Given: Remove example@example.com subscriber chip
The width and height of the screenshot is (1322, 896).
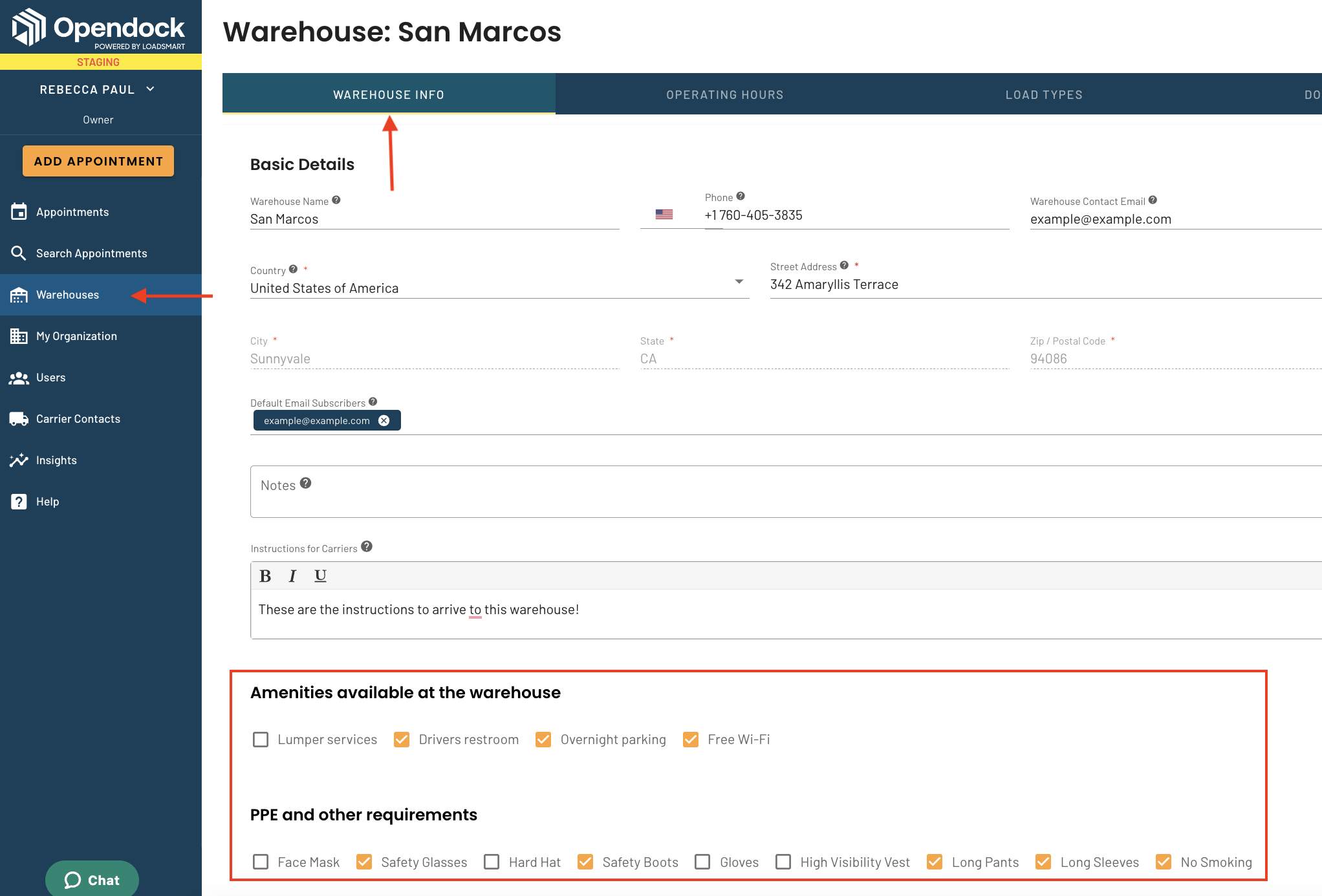Looking at the screenshot, I should (384, 421).
